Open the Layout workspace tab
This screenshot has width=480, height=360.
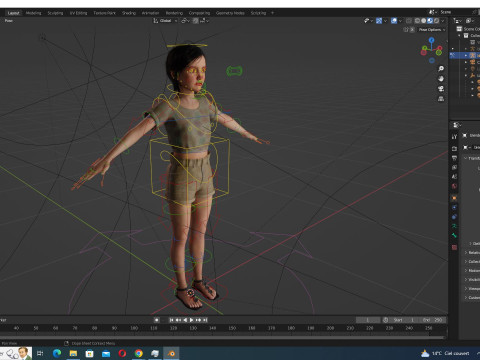click(14, 13)
